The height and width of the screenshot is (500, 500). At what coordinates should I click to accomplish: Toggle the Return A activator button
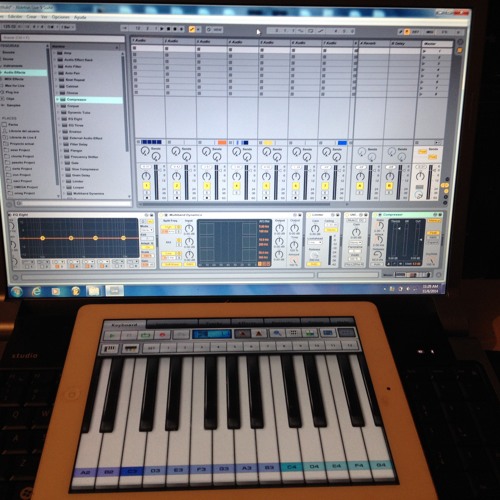[x=360, y=186]
